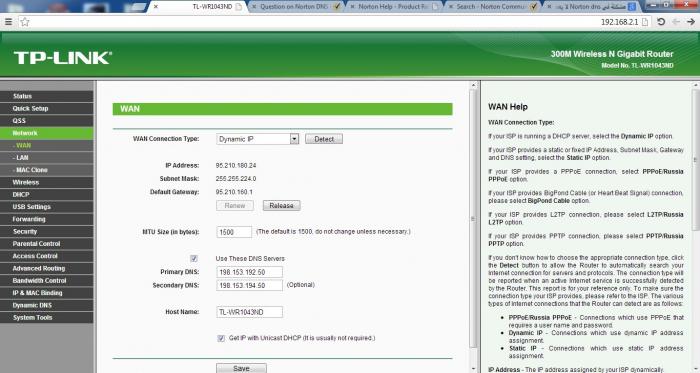This screenshot has width=700, height=373.
Task: Select the Network menu
Action: [47, 133]
